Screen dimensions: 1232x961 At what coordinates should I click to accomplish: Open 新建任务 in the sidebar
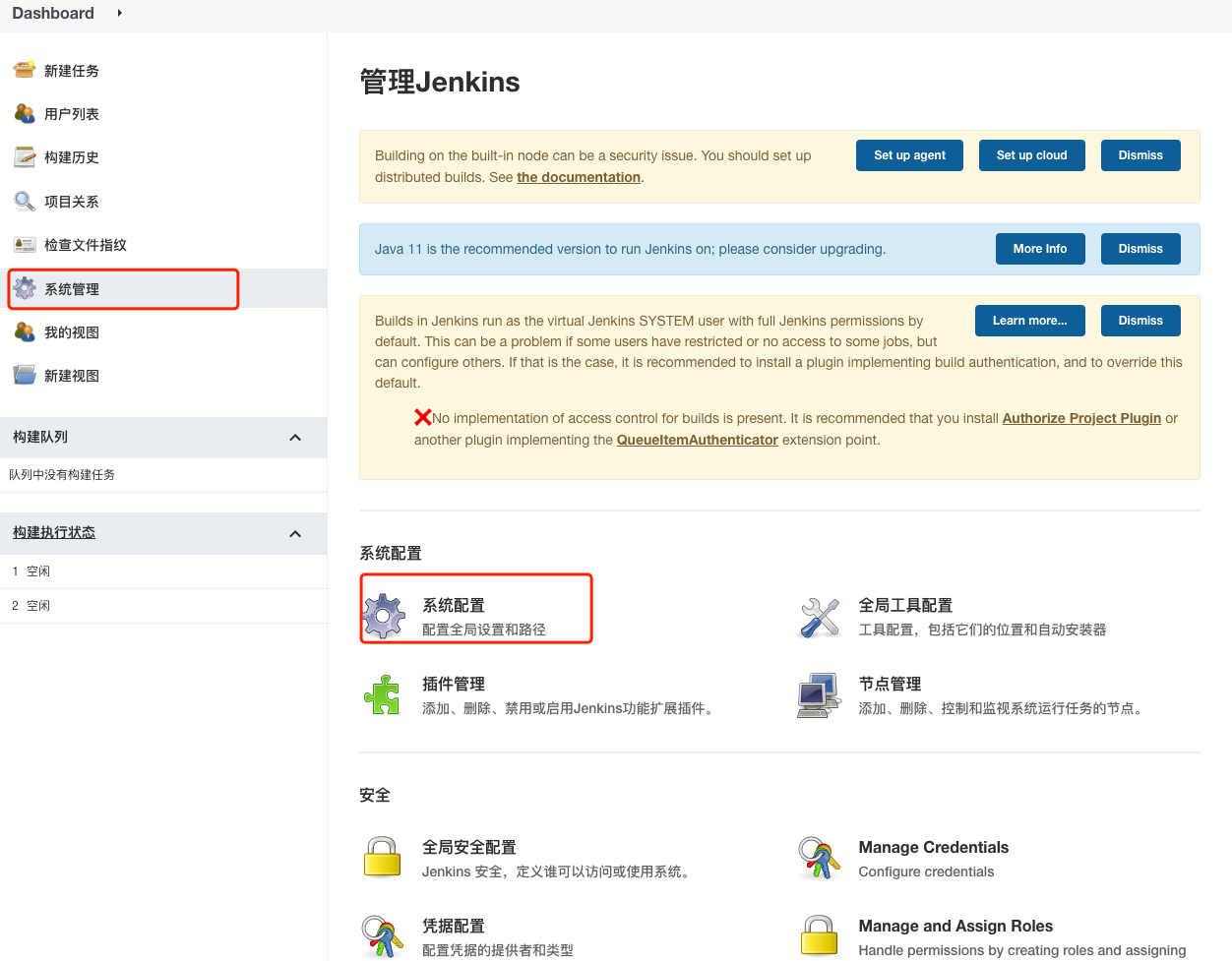point(72,71)
